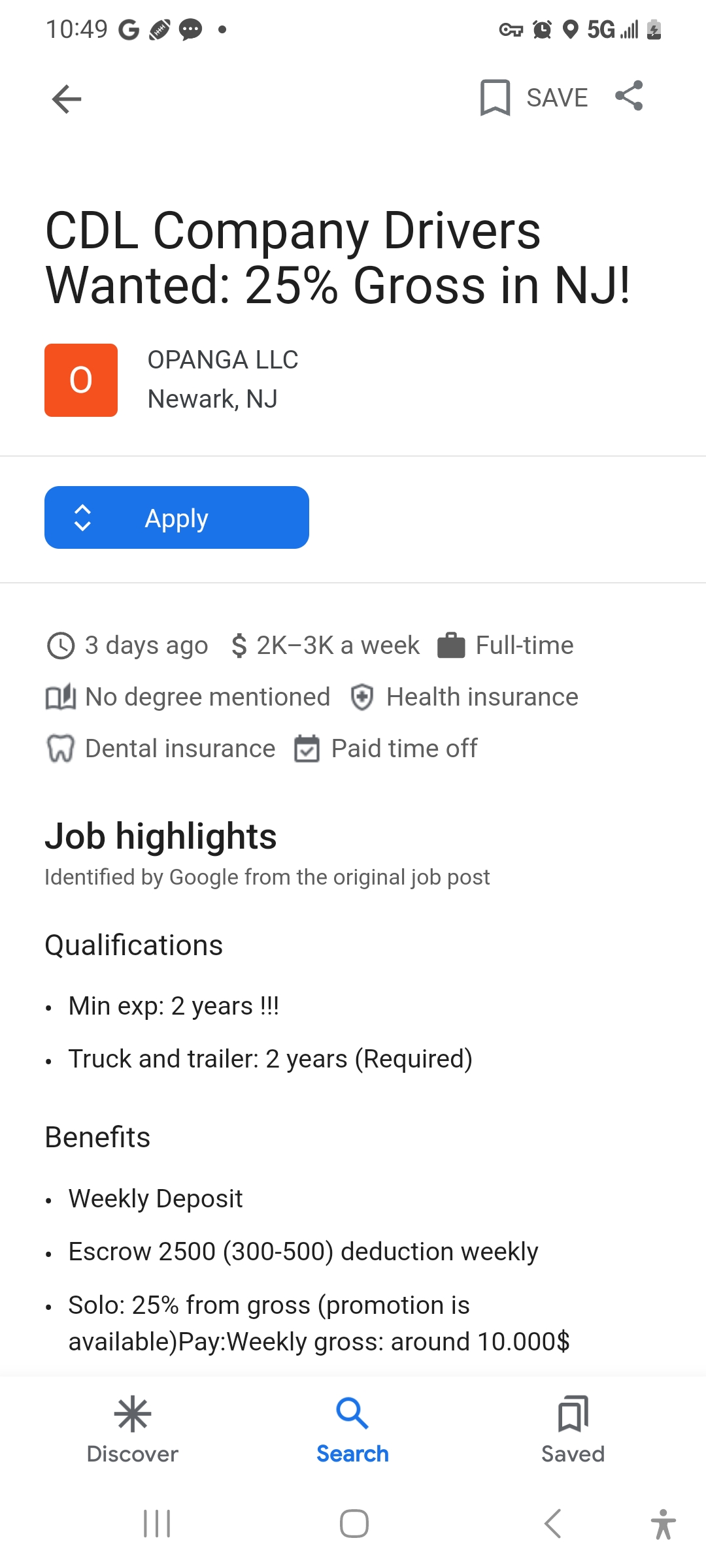Expand apply options chevron on Apply button
This screenshot has height=1568, width=706.
click(x=82, y=518)
